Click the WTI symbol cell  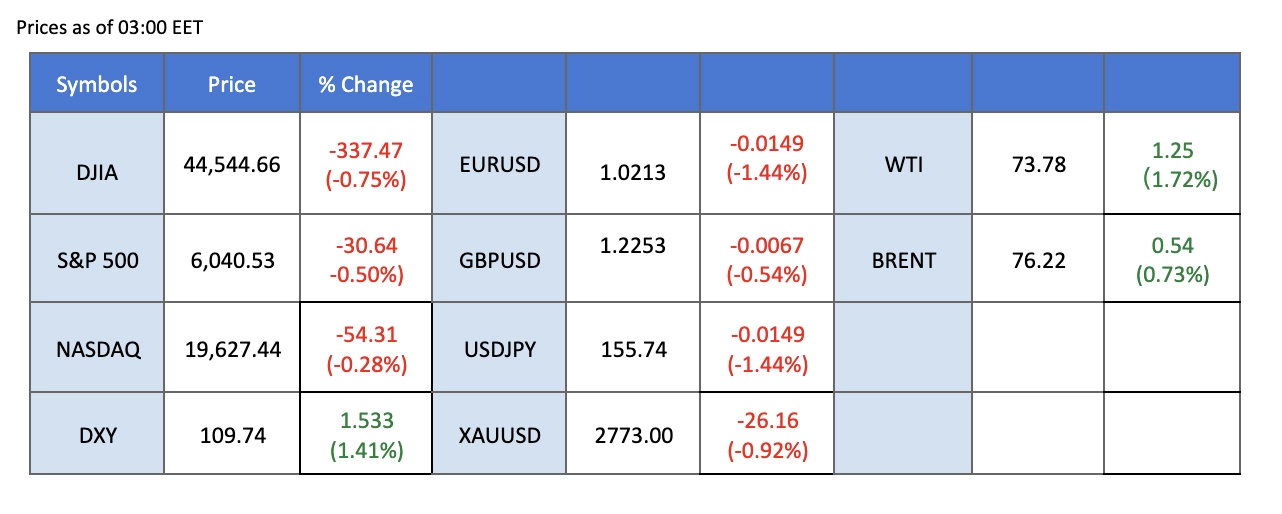coord(903,163)
